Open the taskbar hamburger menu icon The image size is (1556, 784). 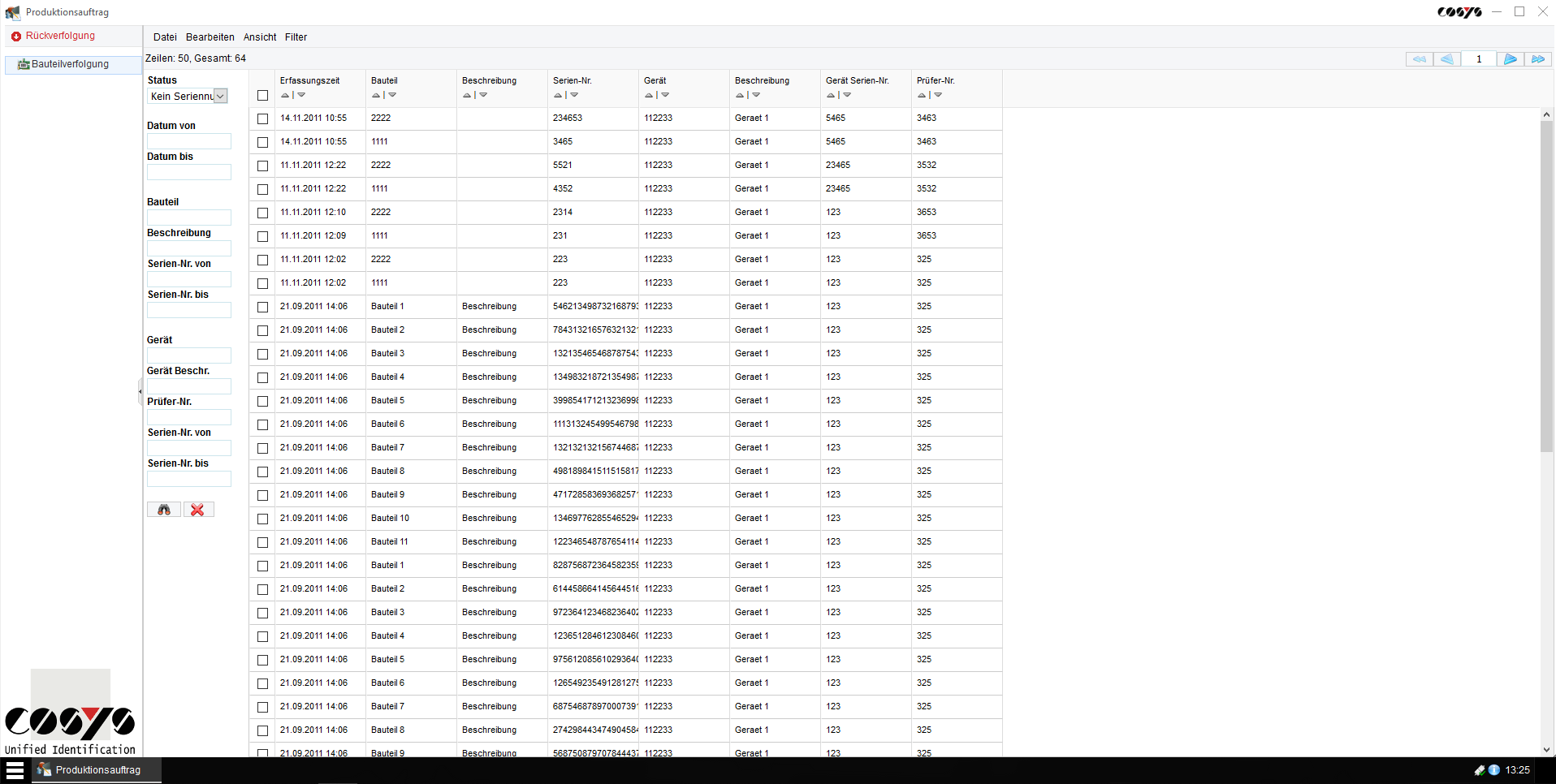(x=15, y=769)
